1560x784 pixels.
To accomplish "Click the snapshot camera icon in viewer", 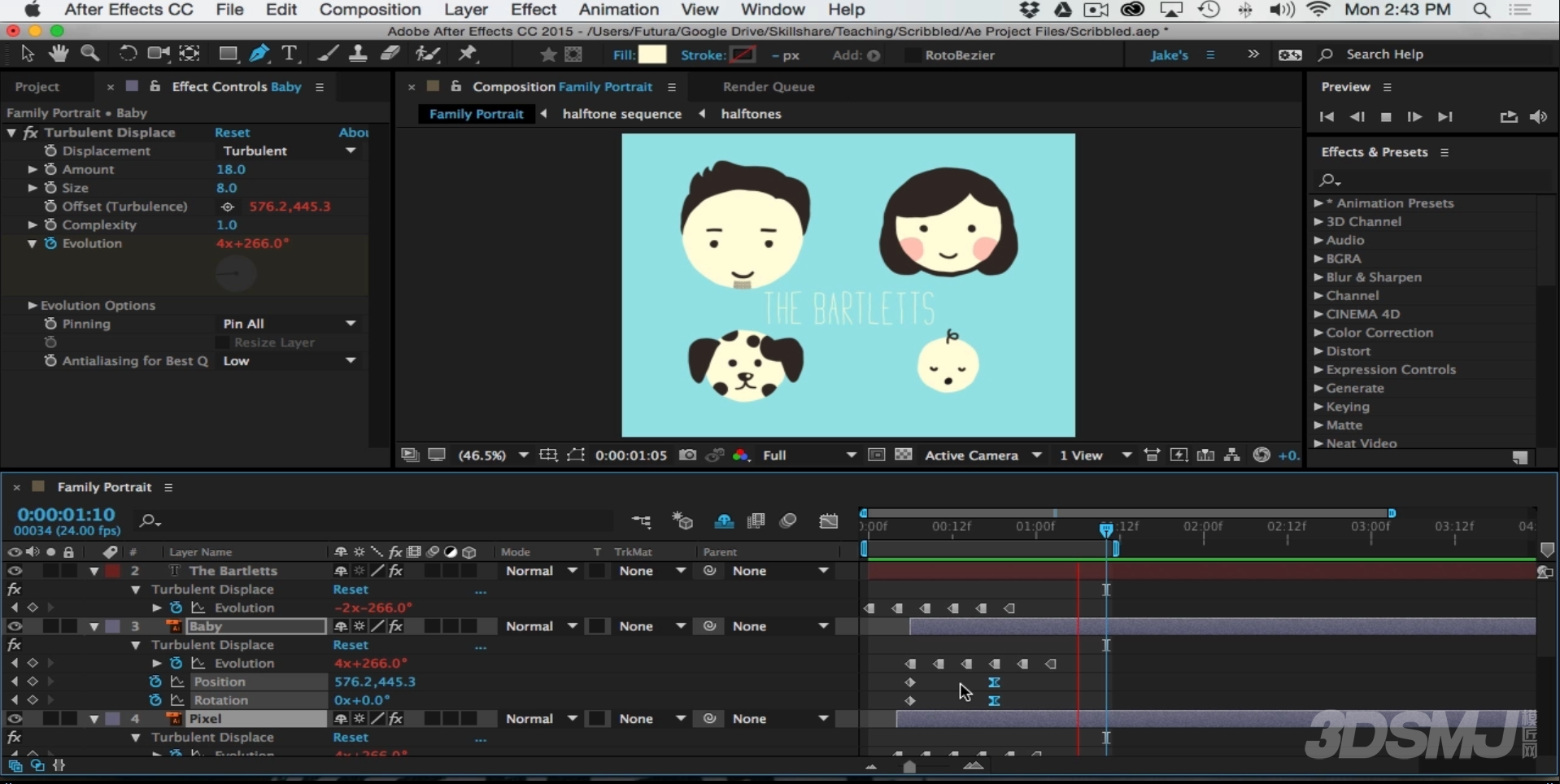I will [x=687, y=455].
